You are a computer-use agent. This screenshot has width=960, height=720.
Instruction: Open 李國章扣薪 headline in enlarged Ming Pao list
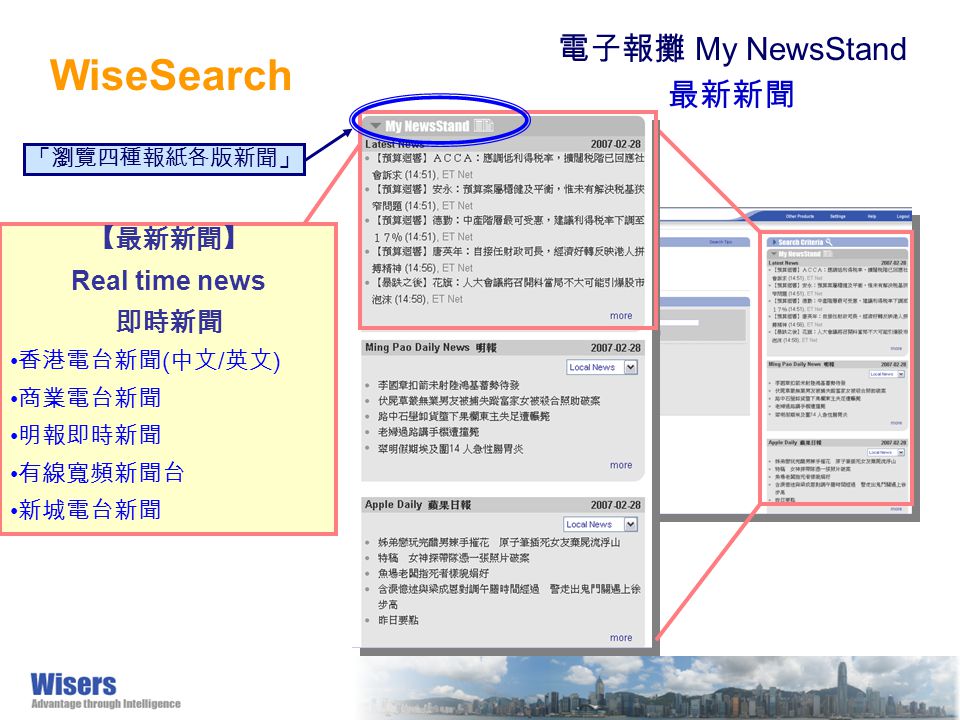tap(448, 385)
